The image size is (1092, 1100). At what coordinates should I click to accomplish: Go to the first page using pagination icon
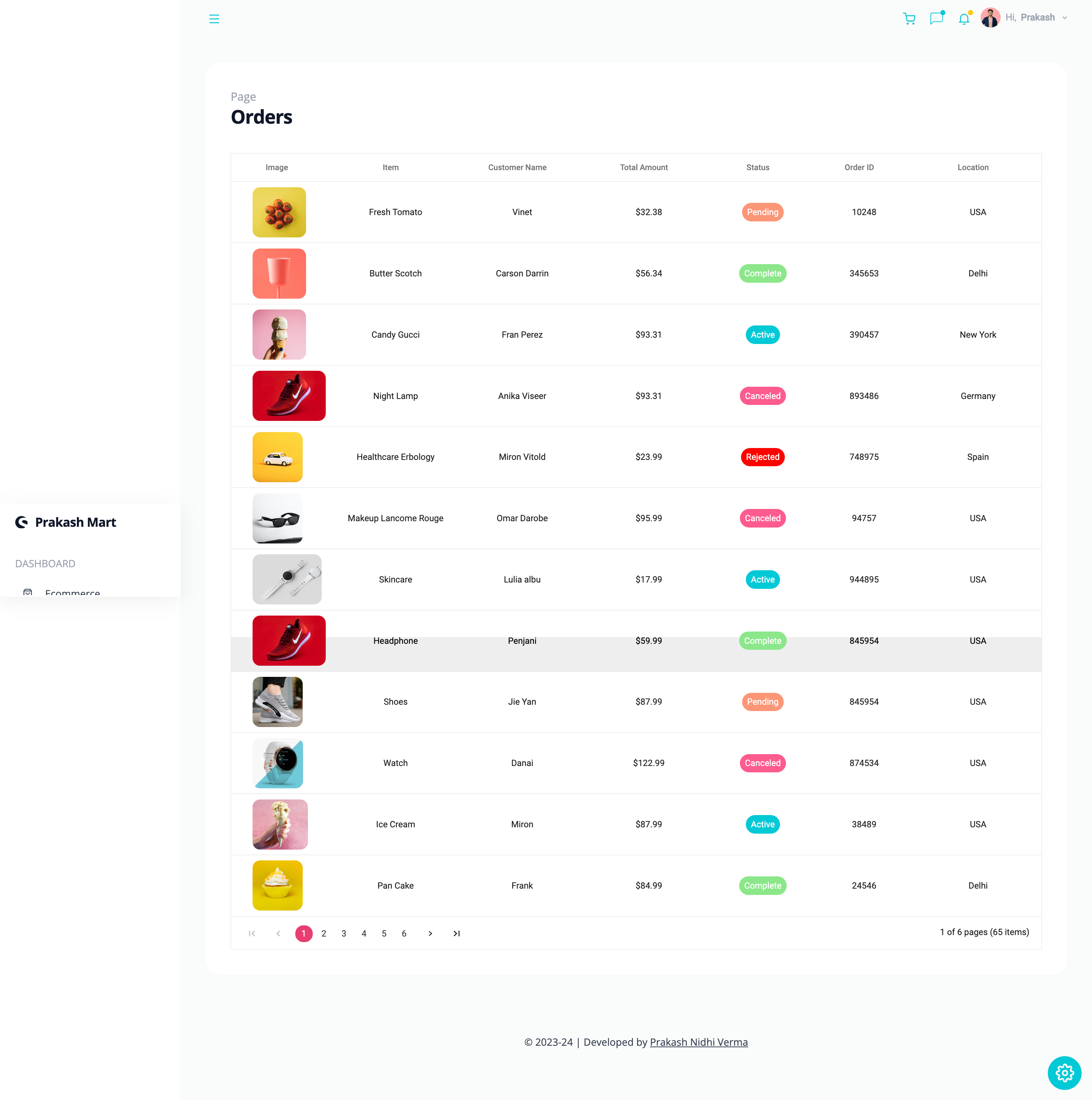(x=252, y=933)
